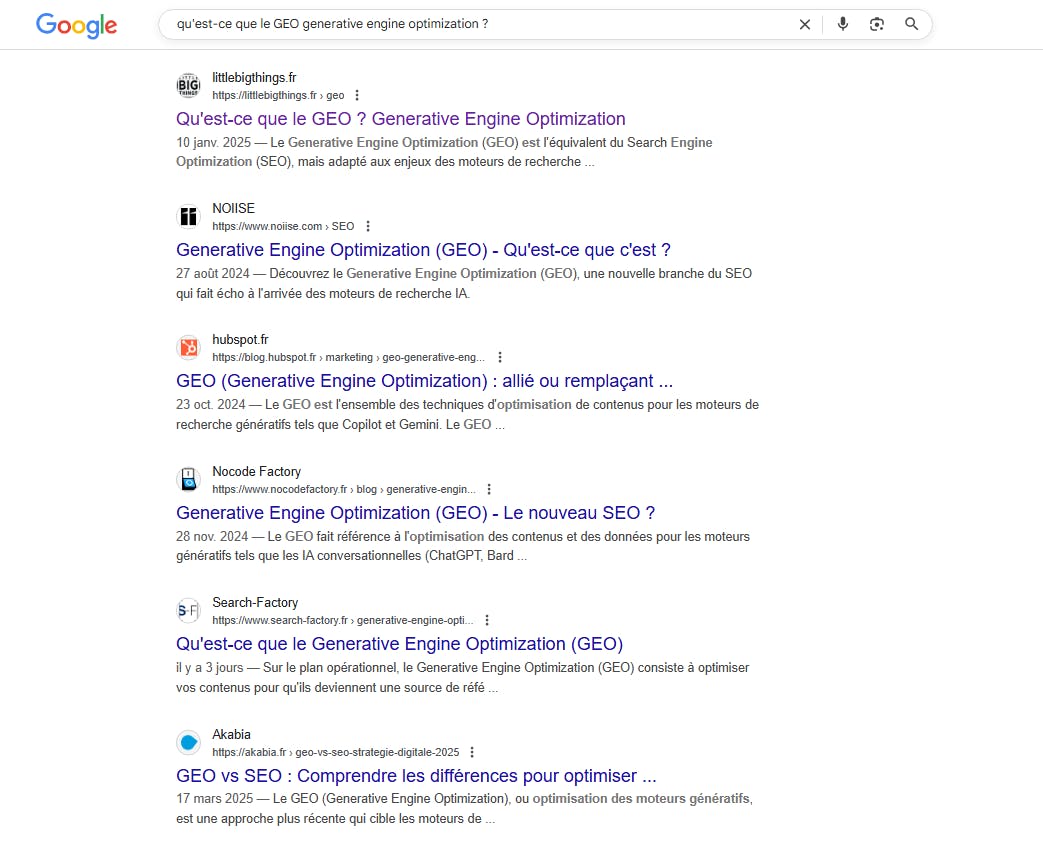The image size is (1043, 858).
Task: Open the three-dot menu for hubspot.fr result
Action: 500,357
